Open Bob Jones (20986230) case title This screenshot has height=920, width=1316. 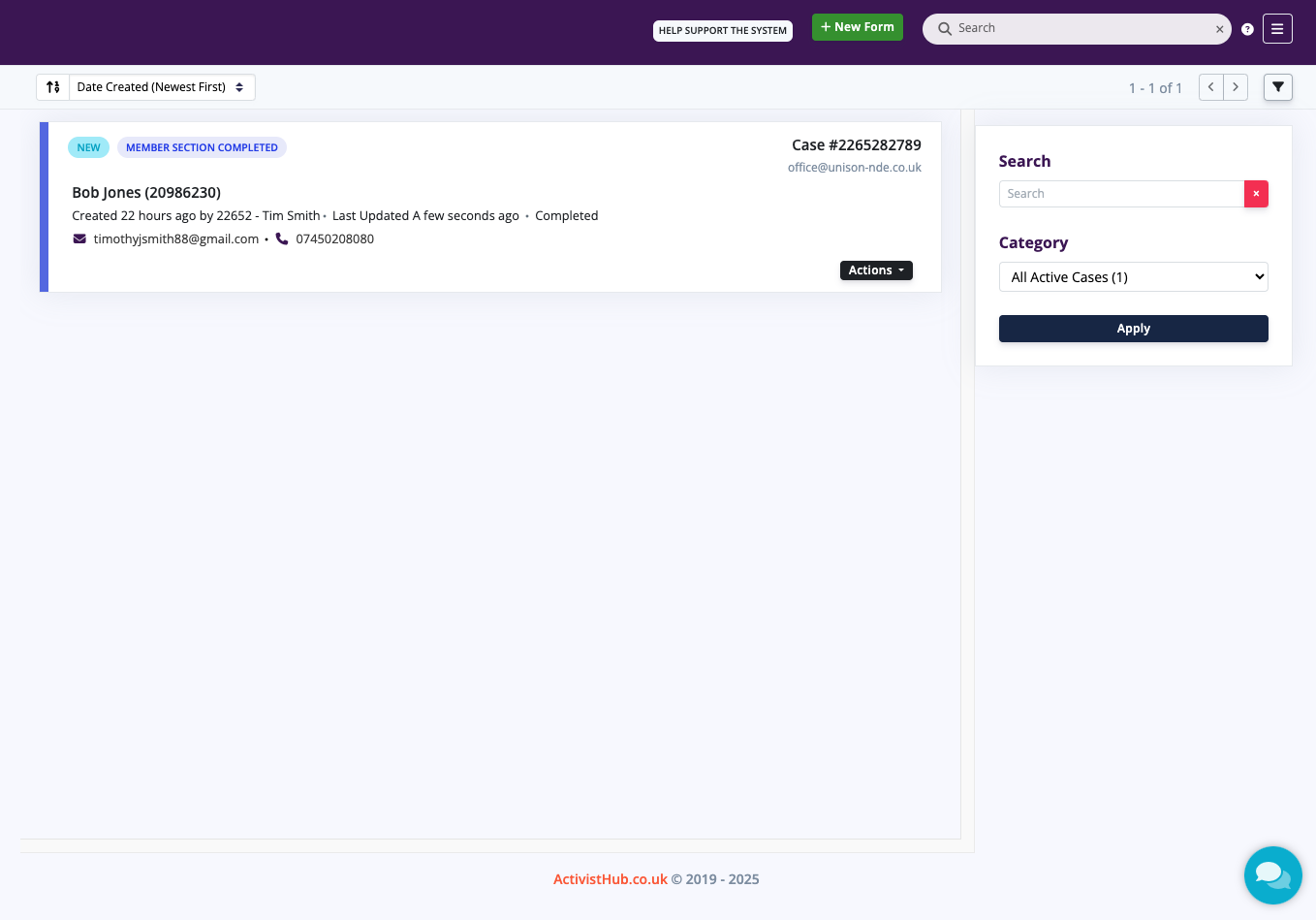click(x=146, y=192)
